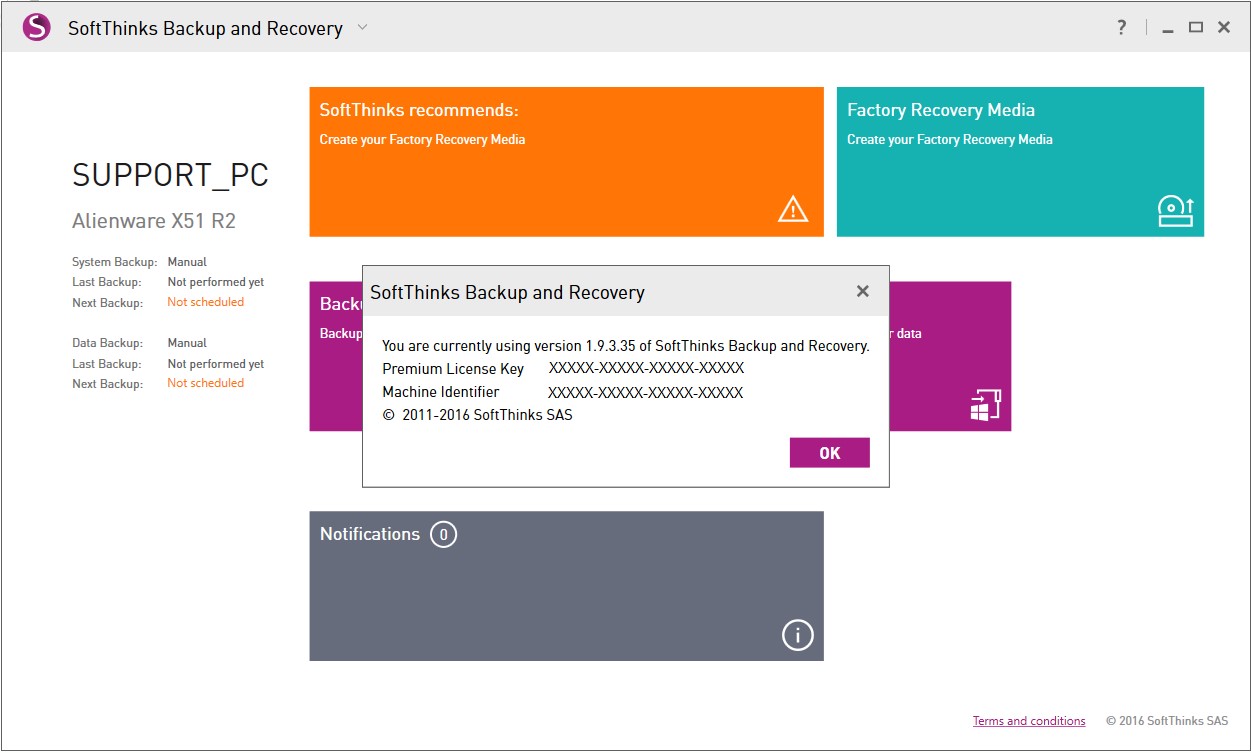Click the notifications count badge showing 0
This screenshot has height=753, width=1251.
[x=443, y=534]
